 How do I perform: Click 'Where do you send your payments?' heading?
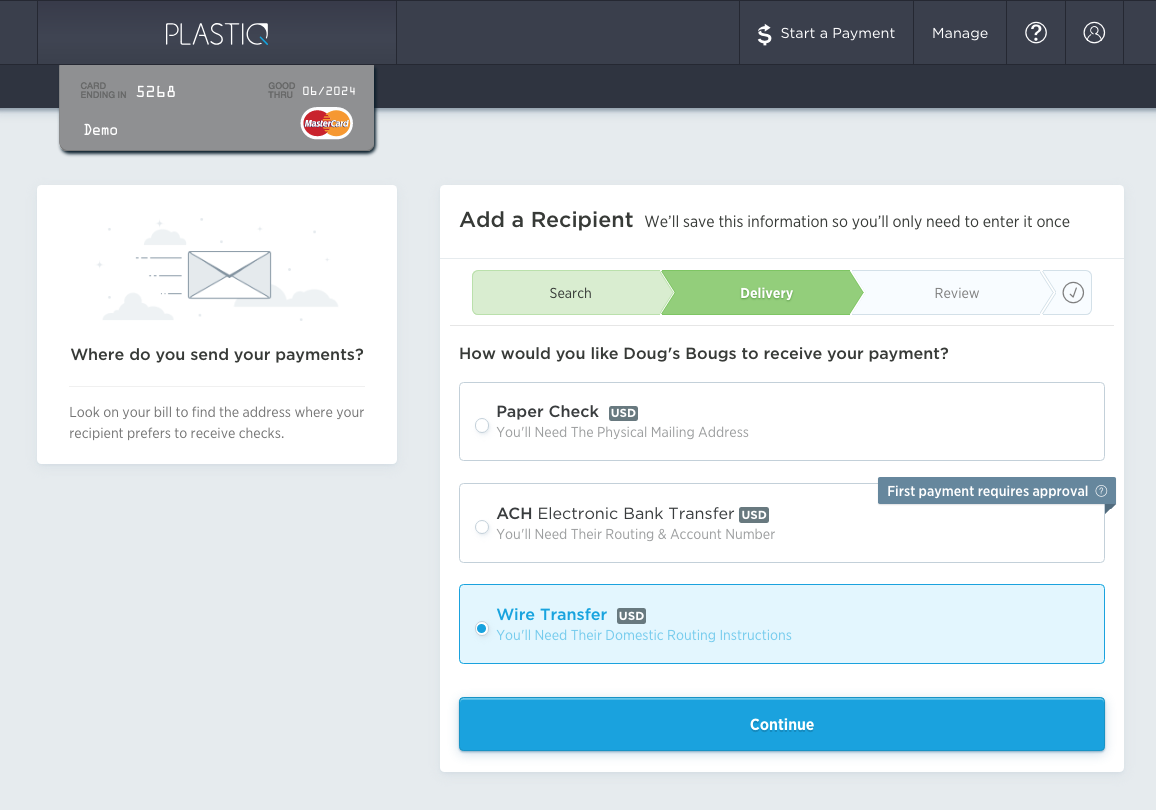(217, 355)
